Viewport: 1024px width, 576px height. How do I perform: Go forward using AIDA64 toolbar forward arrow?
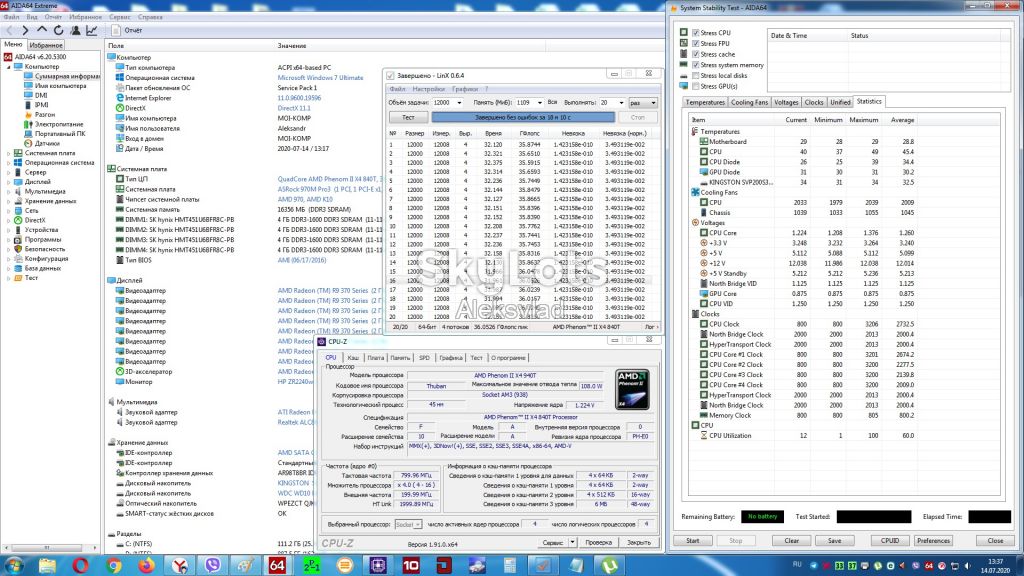click(25, 30)
